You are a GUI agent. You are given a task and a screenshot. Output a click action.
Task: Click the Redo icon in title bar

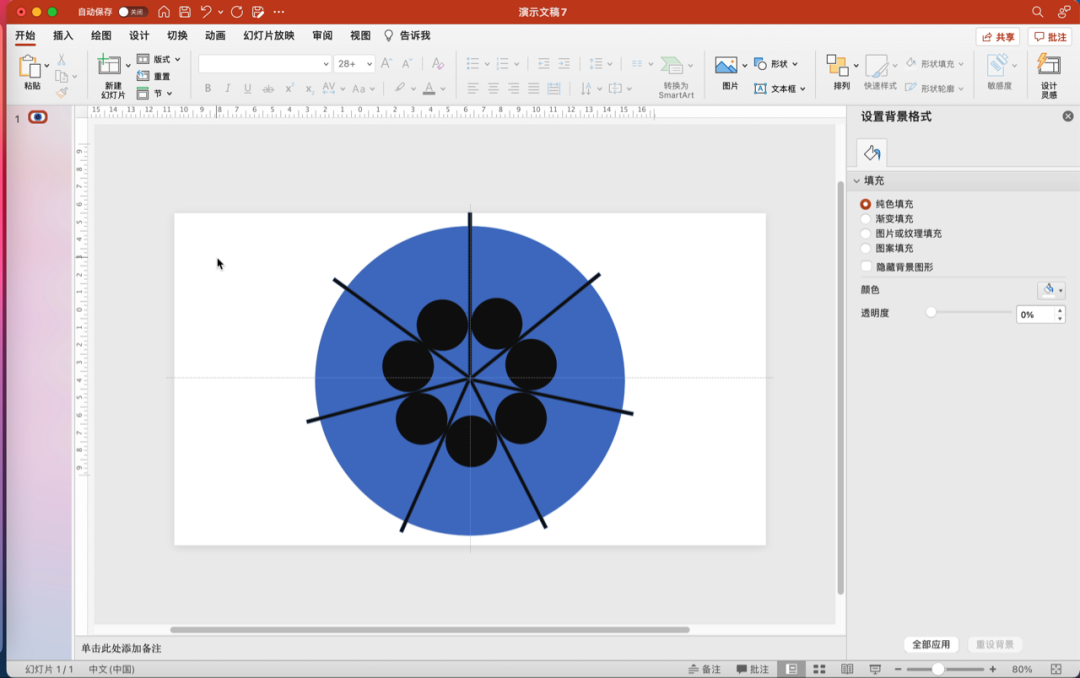click(x=237, y=12)
